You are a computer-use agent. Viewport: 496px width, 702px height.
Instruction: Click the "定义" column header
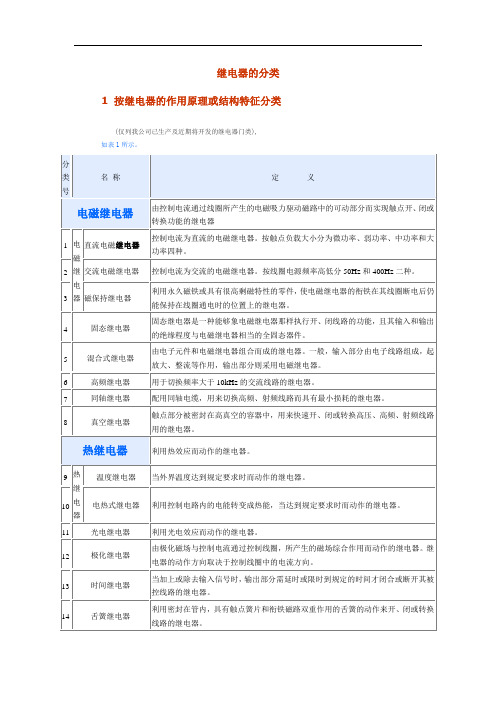(x=293, y=177)
